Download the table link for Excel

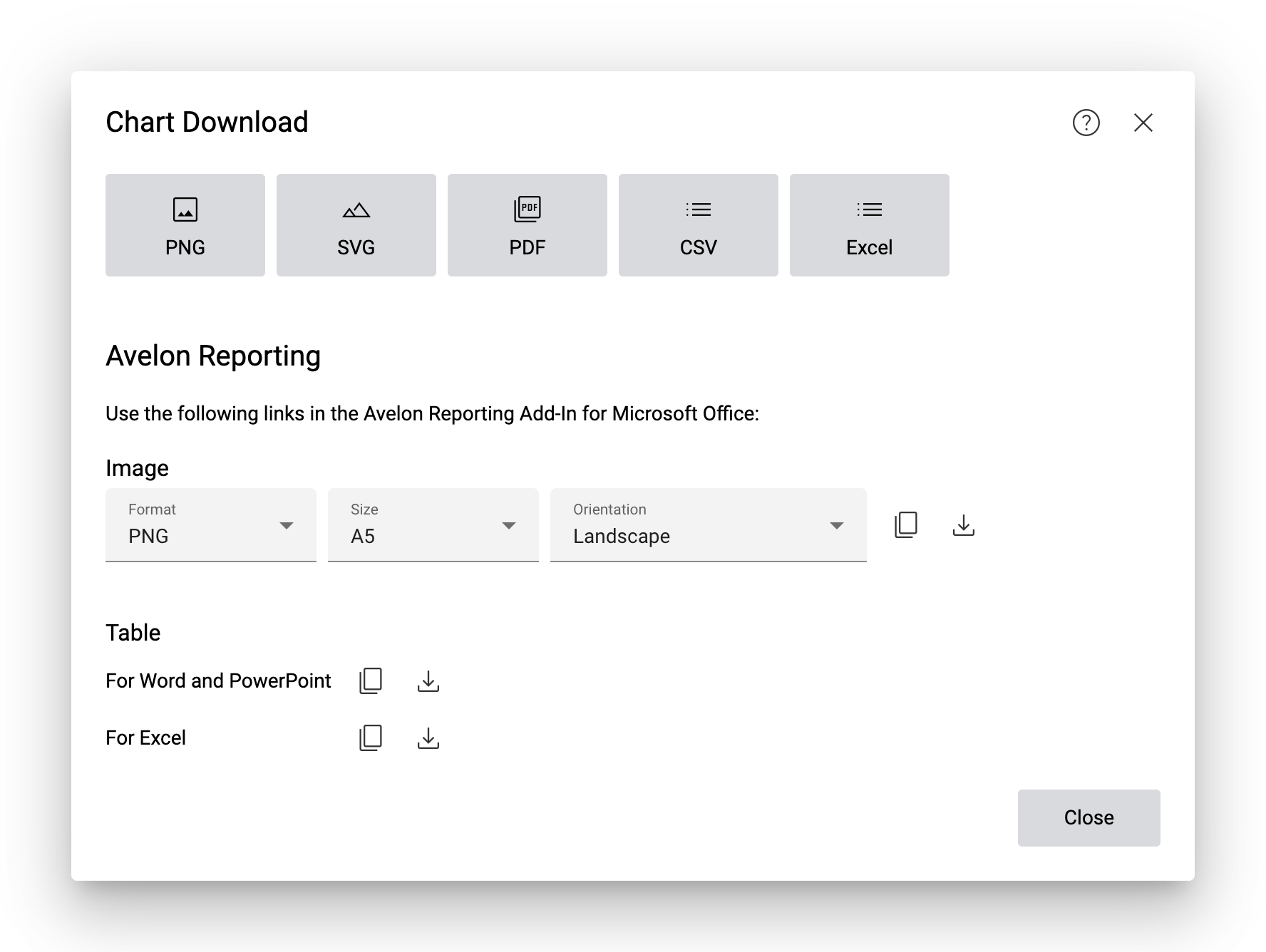(x=428, y=738)
